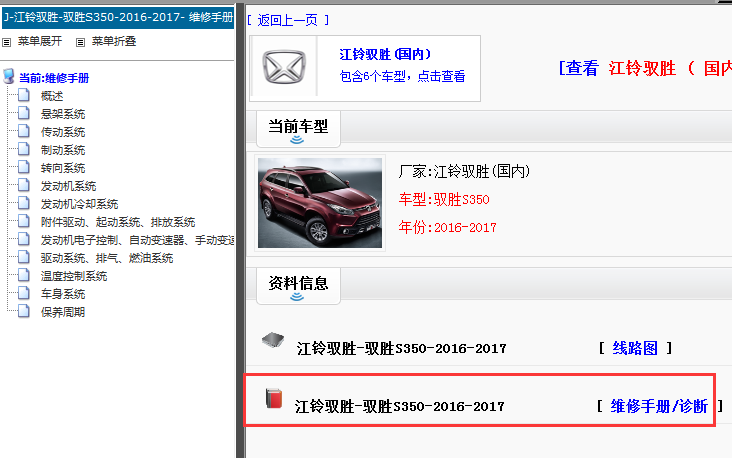The height and width of the screenshot is (458, 732).
Task: Open the 江铃驭胜 (国内) brand link
Action: [x=385, y=55]
